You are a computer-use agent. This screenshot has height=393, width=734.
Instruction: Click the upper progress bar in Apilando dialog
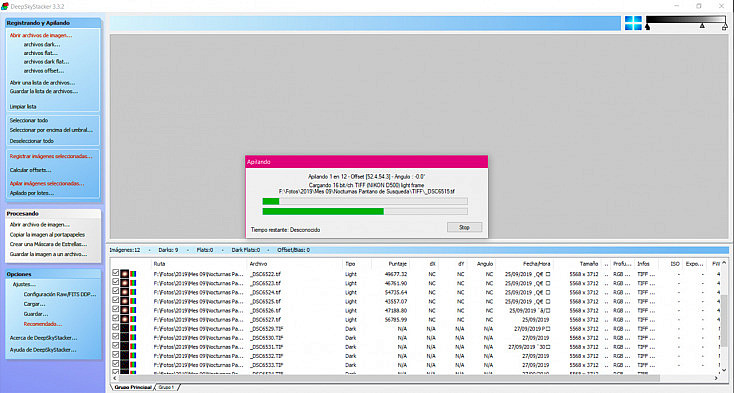coord(365,202)
